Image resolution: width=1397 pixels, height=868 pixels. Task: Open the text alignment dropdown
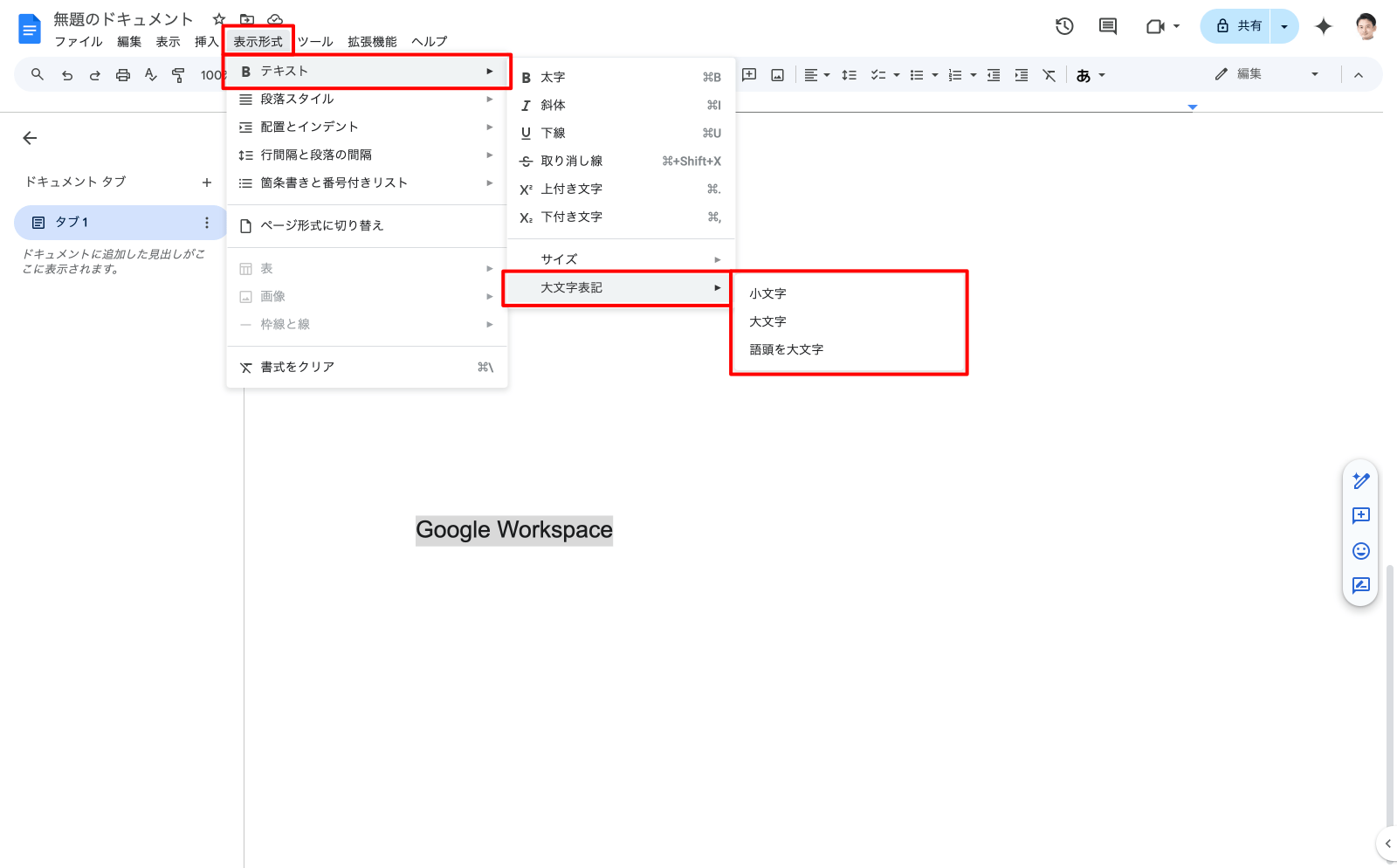pos(817,75)
